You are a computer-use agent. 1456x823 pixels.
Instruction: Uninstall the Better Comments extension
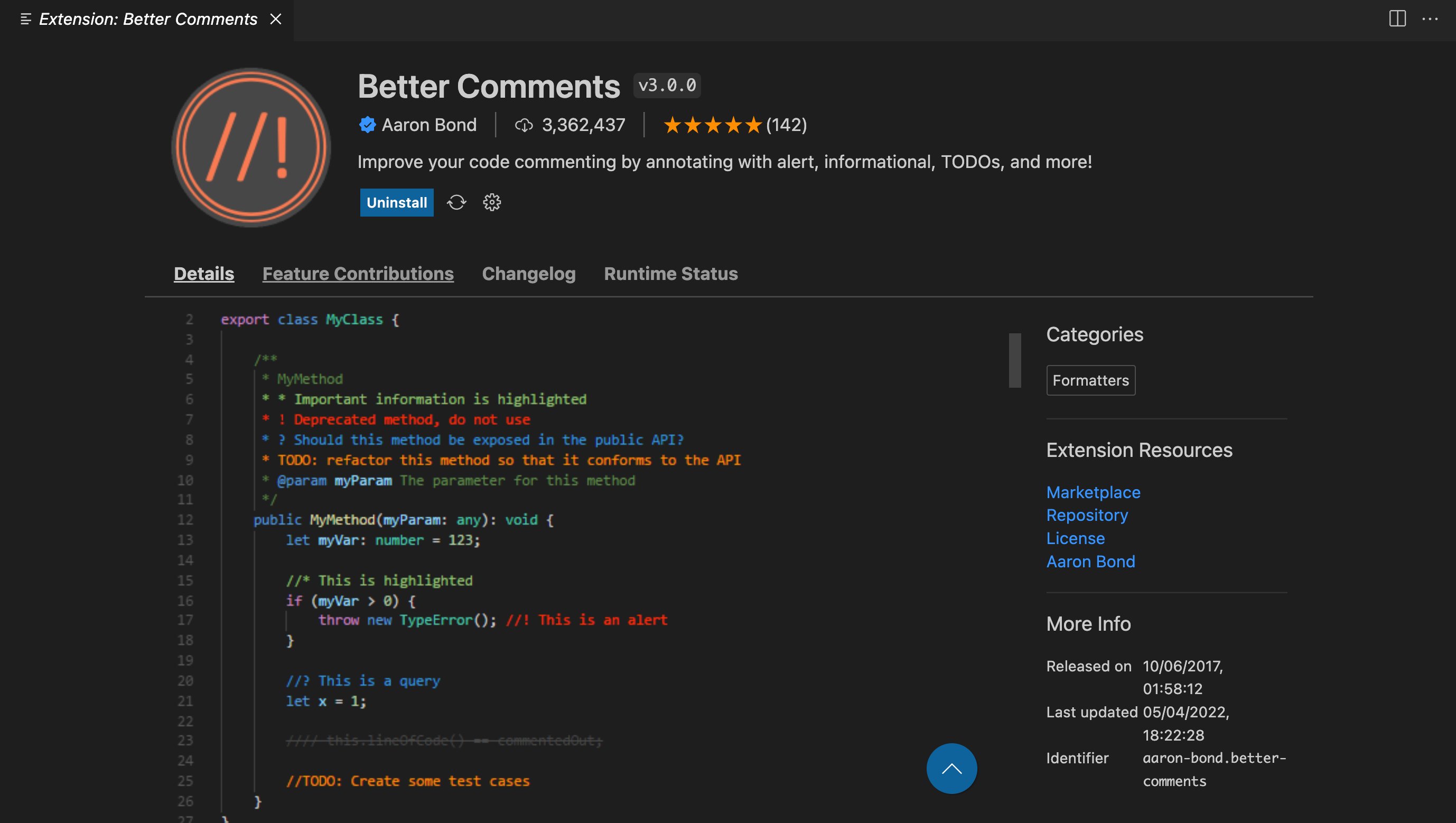point(396,202)
